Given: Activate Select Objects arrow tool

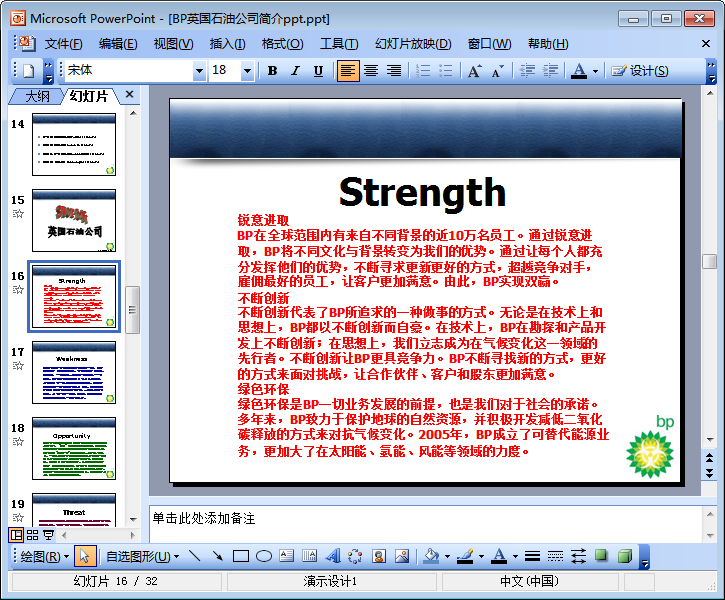Looking at the screenshot, I should (x=85, y=556).
